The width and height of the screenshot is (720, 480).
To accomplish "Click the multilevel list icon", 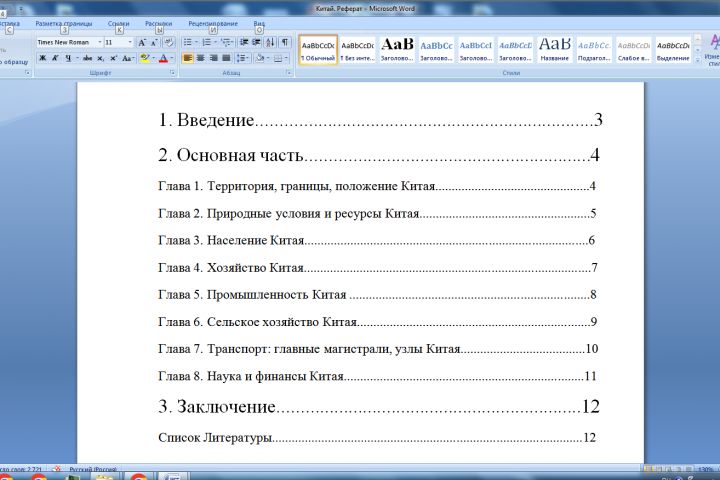I will [226, 43].
